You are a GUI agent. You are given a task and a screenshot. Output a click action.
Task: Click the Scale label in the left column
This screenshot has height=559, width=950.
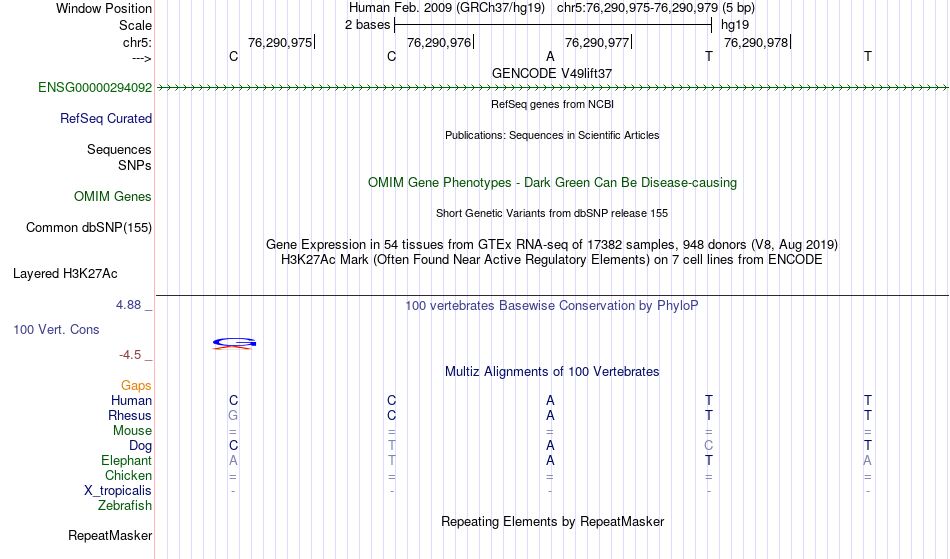(136, 25)
